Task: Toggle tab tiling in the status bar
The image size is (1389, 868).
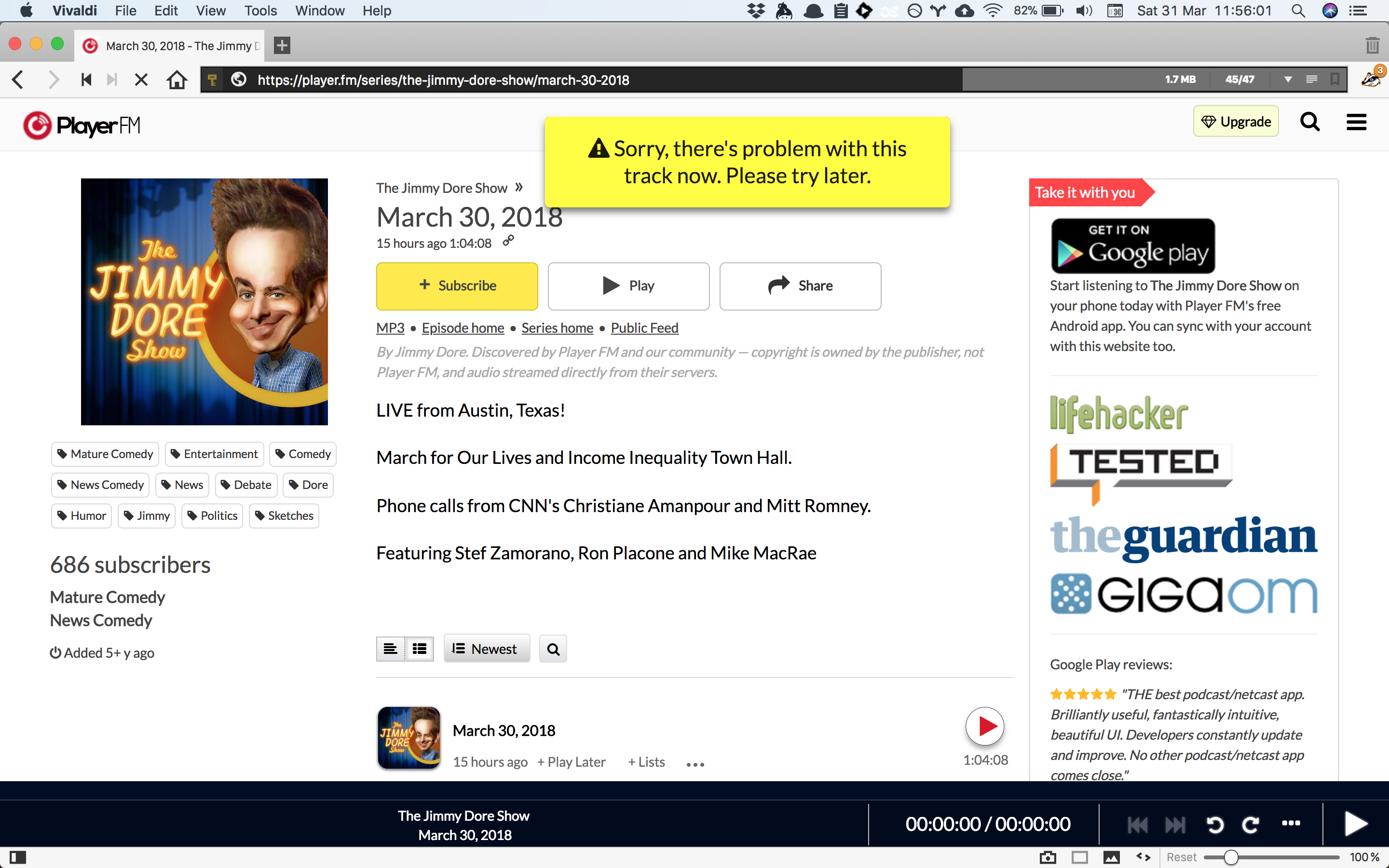Action: (x=1080, y=858)
